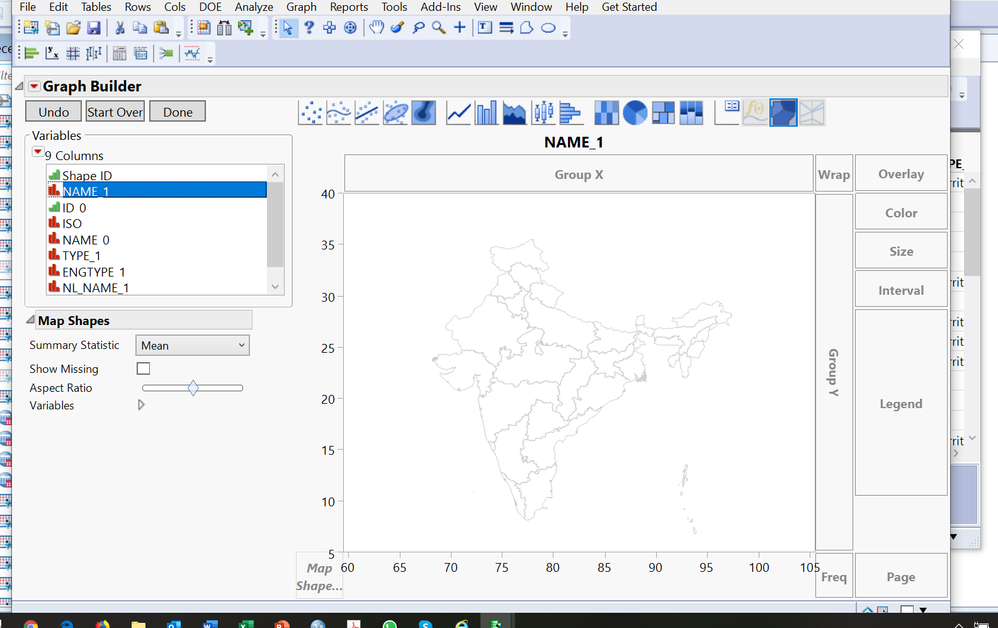Open the Graph Builder red triangle menu
The height and width of the screenshot is (628, 998).
click(34, 87)
